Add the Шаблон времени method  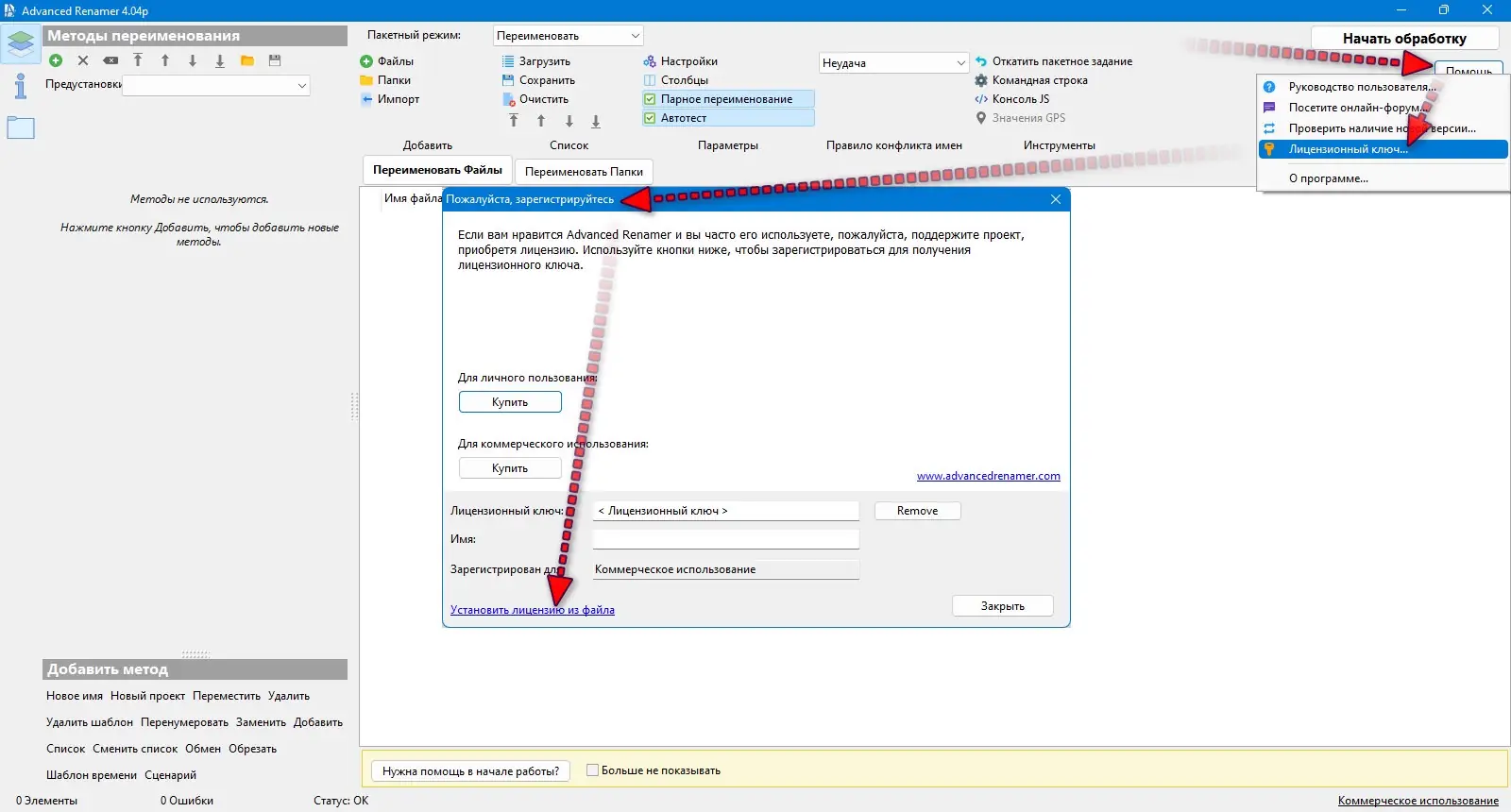[x=92, y=775]
